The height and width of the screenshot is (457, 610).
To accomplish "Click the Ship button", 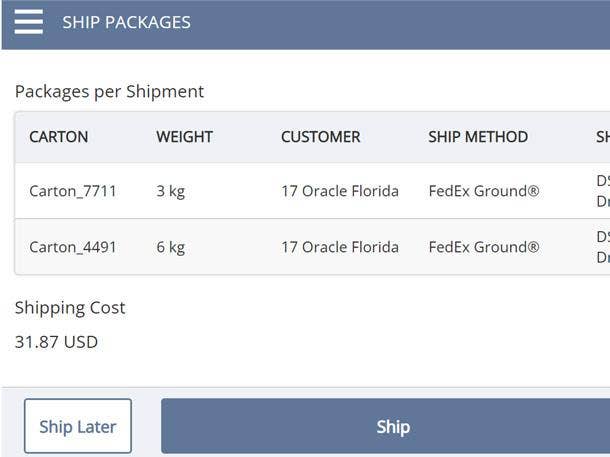I will [393, 427].
